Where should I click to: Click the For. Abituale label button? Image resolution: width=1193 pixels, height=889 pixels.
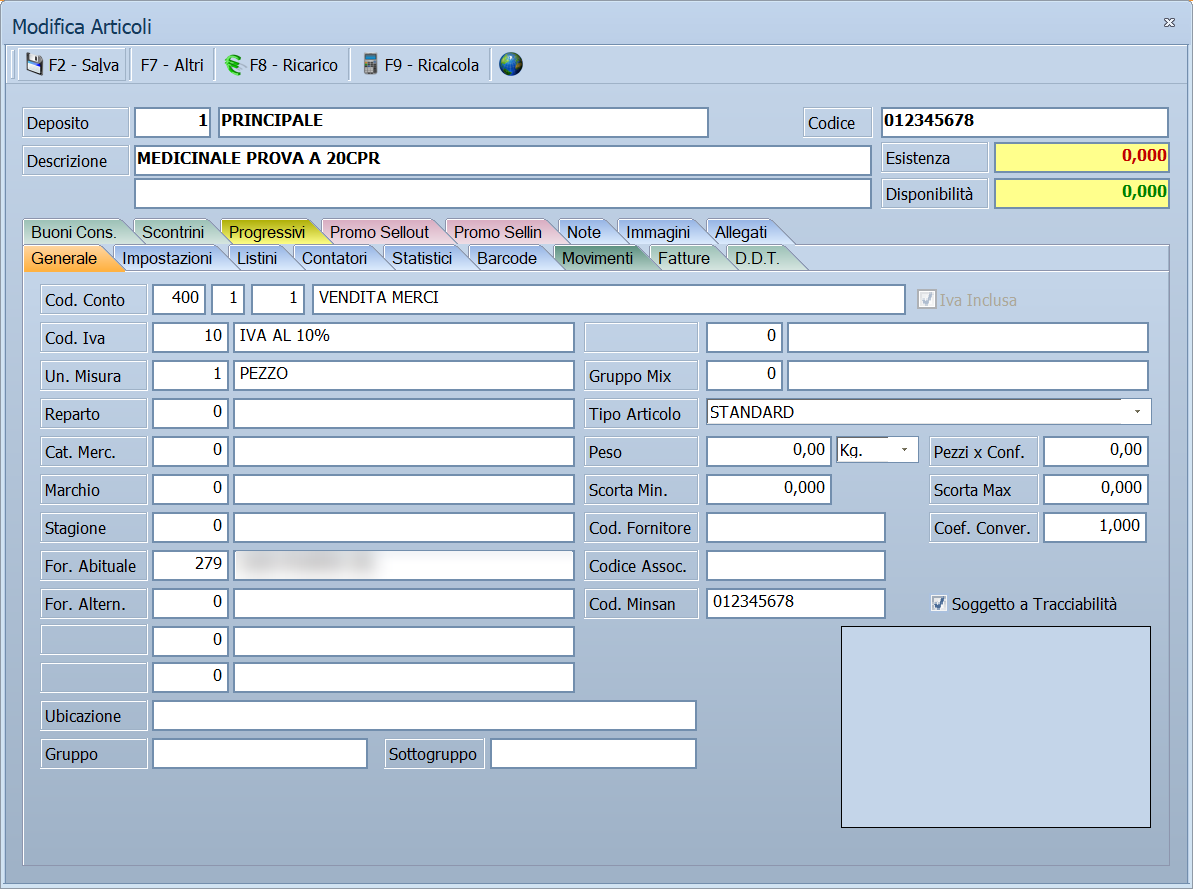click(94, 566)
